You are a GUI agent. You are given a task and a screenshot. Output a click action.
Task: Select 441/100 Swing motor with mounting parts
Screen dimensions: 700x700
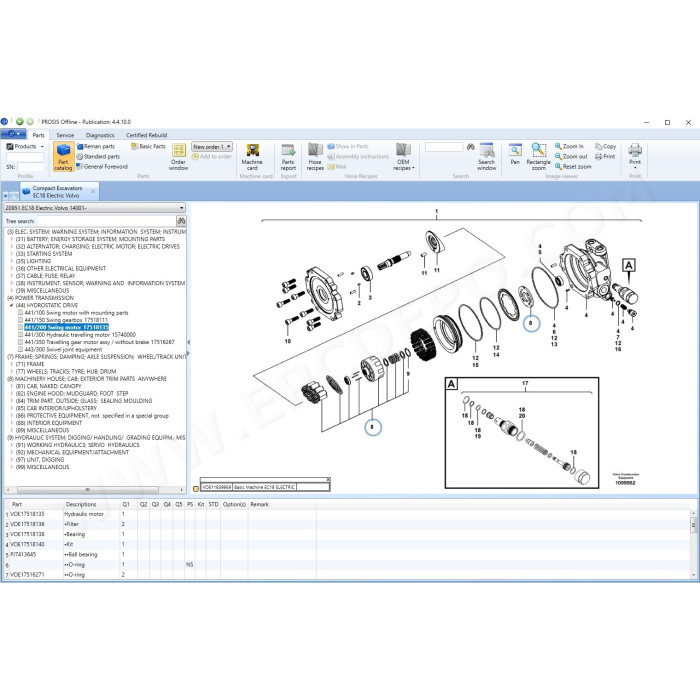coord(76,313)
